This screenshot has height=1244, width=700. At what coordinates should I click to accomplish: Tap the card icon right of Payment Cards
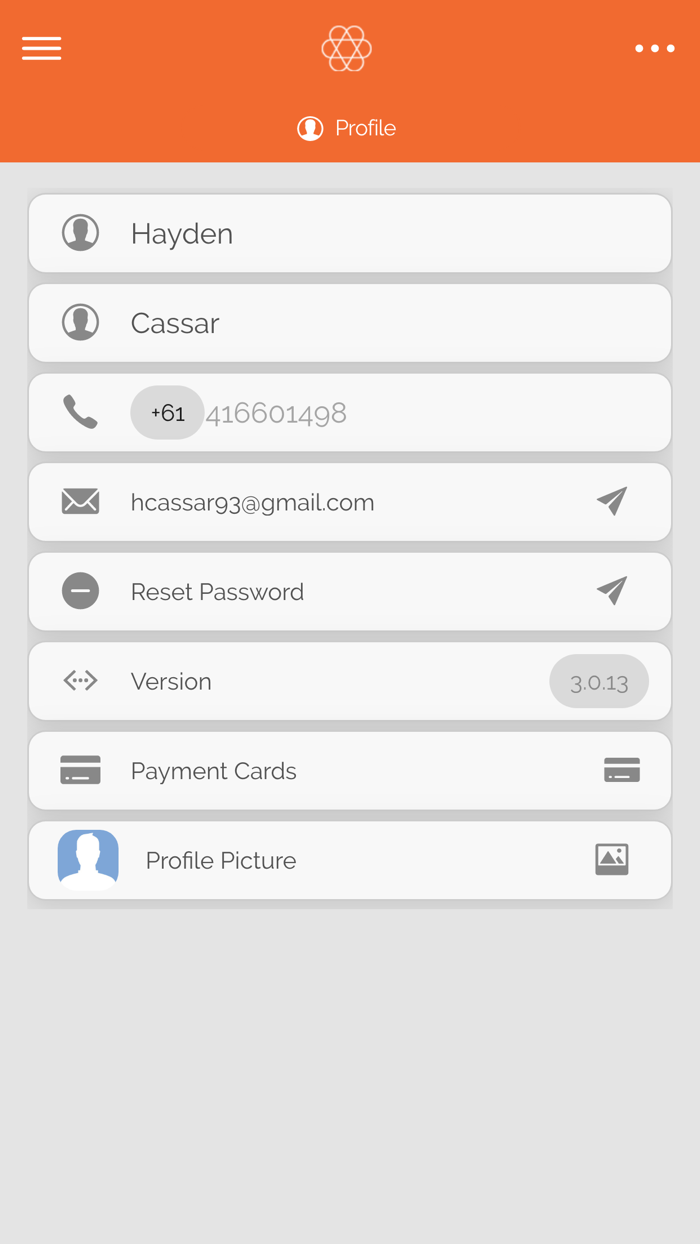pos(622,770)
